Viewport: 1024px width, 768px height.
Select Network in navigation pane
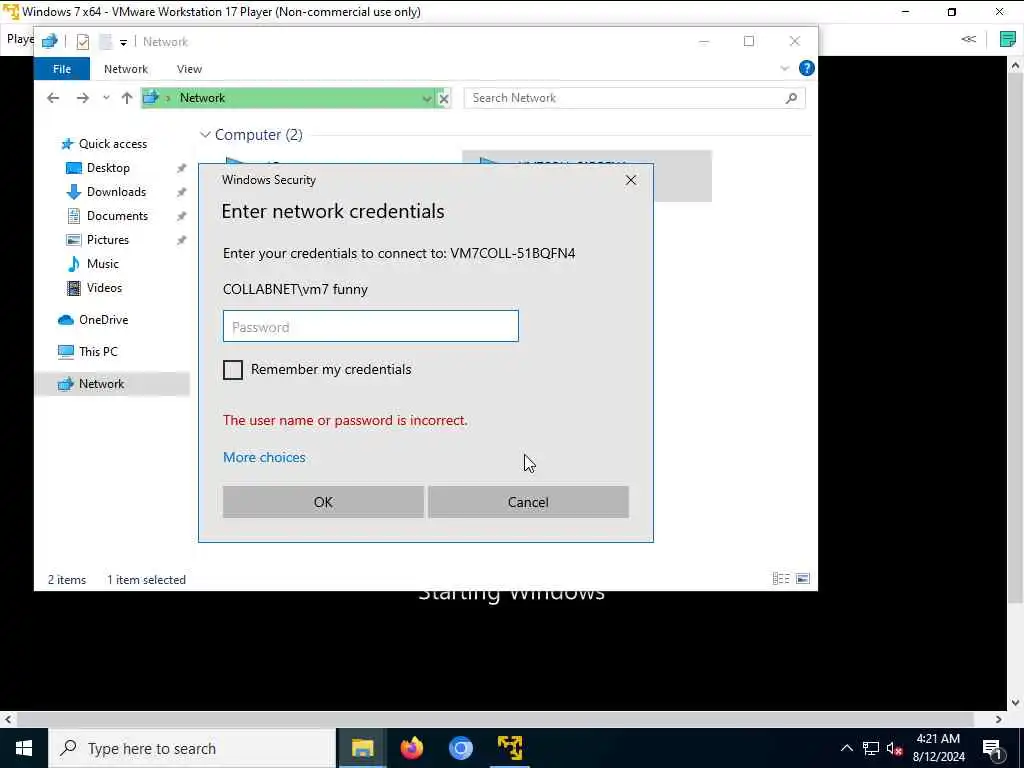101,384
